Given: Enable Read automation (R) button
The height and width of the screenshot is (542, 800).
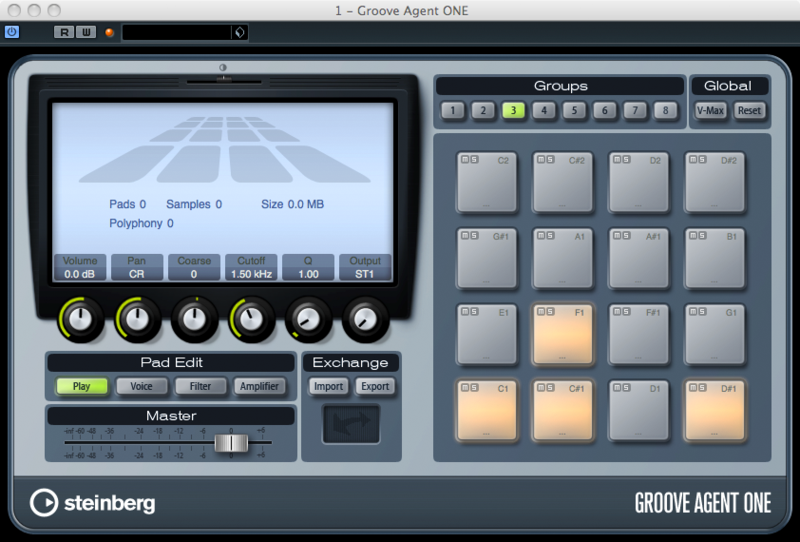Looking at the screenshot, I should (x=65, y=32).
